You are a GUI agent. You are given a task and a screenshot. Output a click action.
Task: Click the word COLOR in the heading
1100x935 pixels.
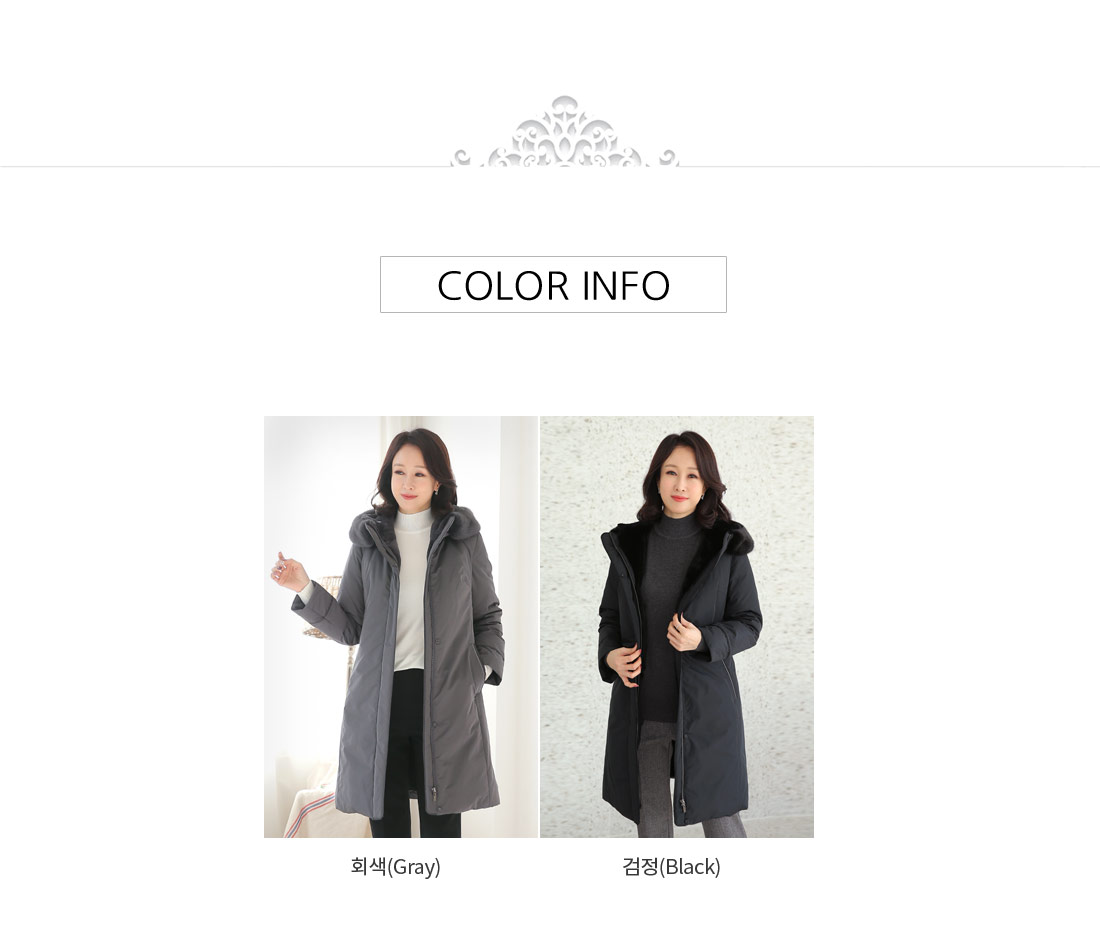click(502, 285)
